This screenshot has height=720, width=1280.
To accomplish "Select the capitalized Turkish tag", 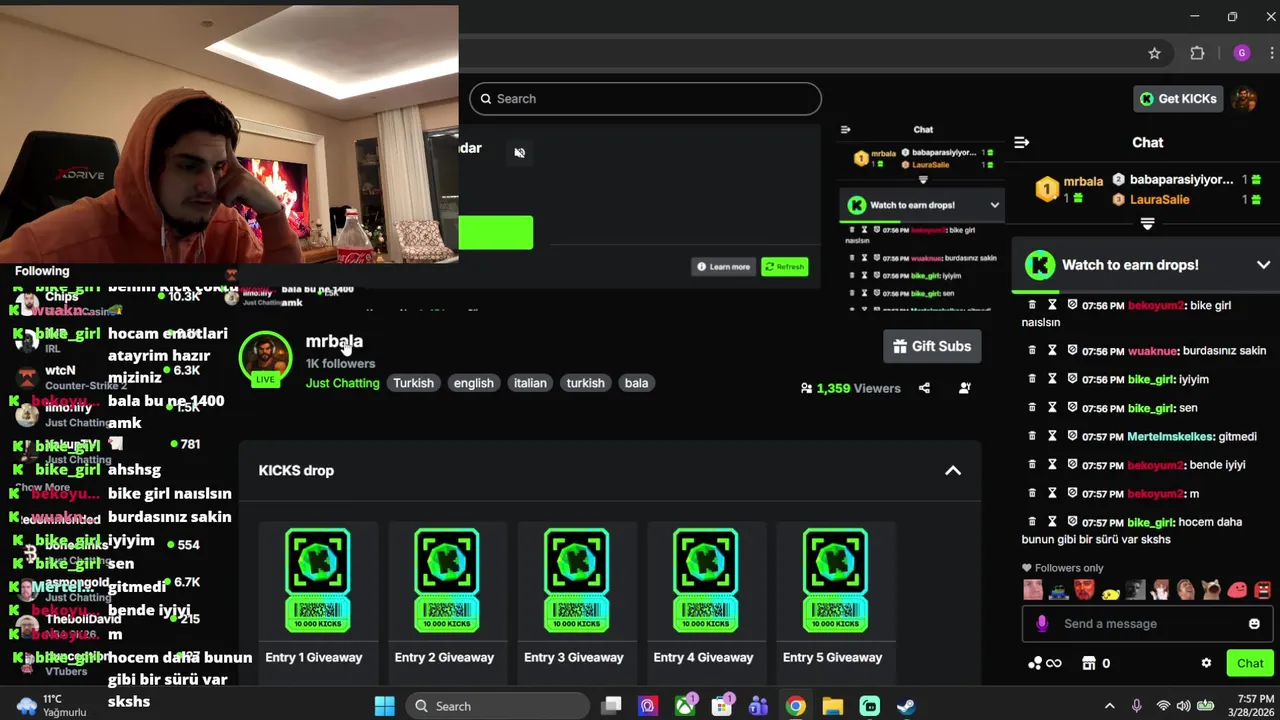I will point(413,383).
